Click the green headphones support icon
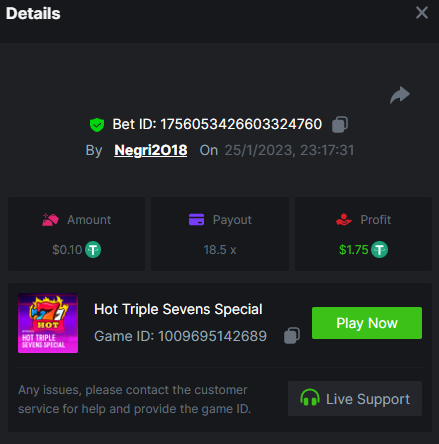This screenshot has width=439, height=444. 310,398
